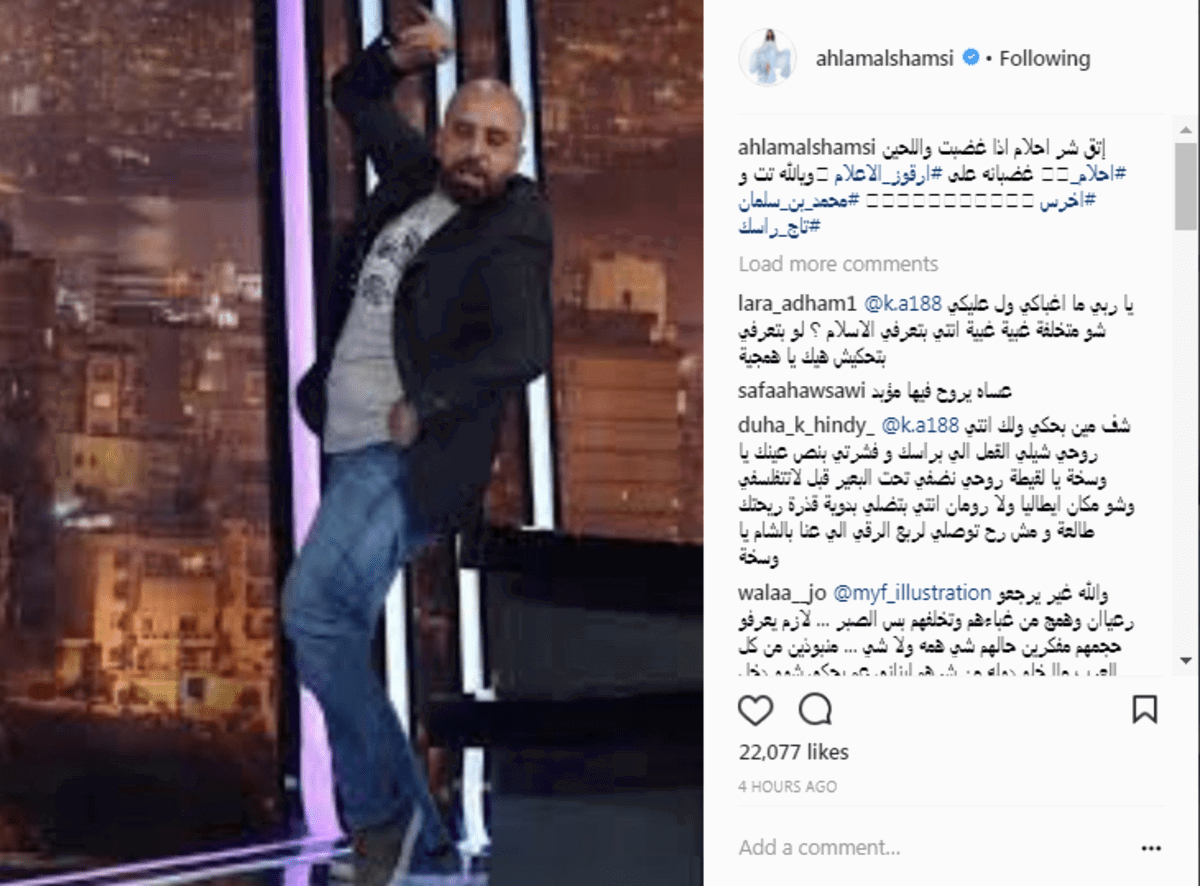Click the blue verified badge

pos(970,58)
